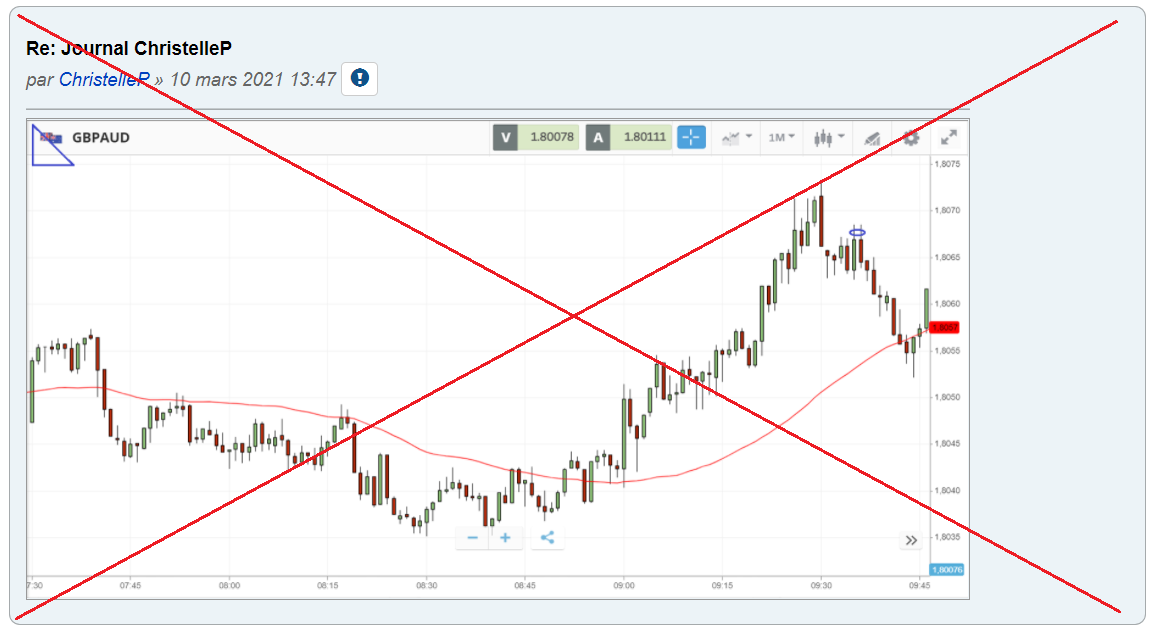Open the candlestick chart type dropdown
The width and height of the screenshot is (1157, 630).
tap(829, 138)
